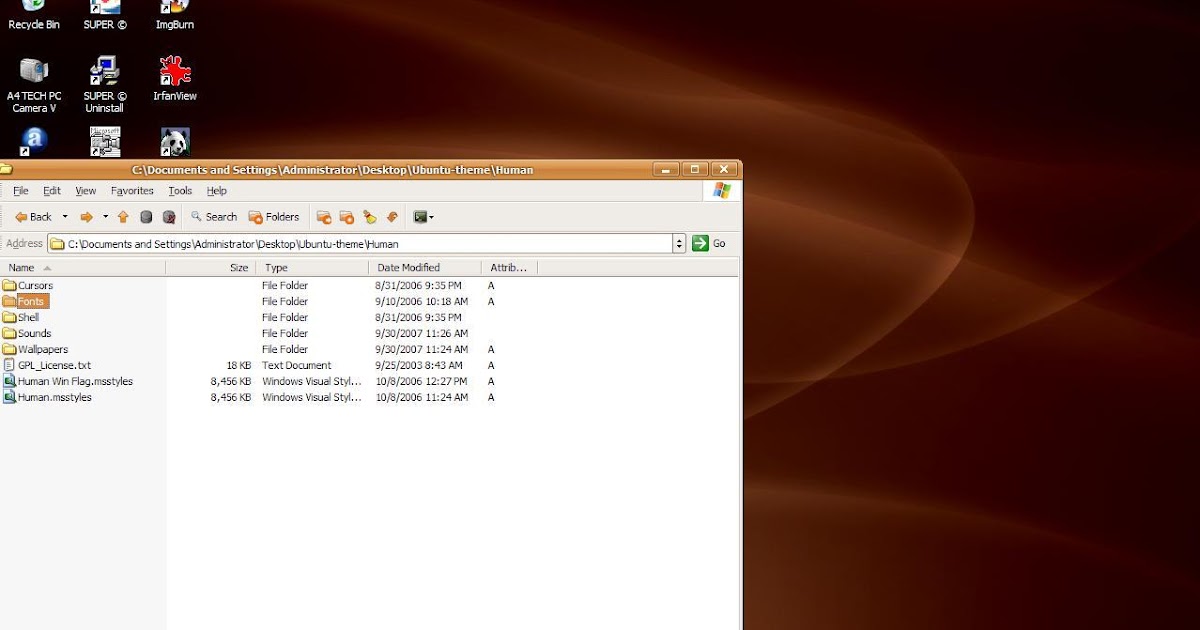Viewport: 1200px width, 630px height.
Task: Expand the Address bar dropdown
Action: [679, 243]
